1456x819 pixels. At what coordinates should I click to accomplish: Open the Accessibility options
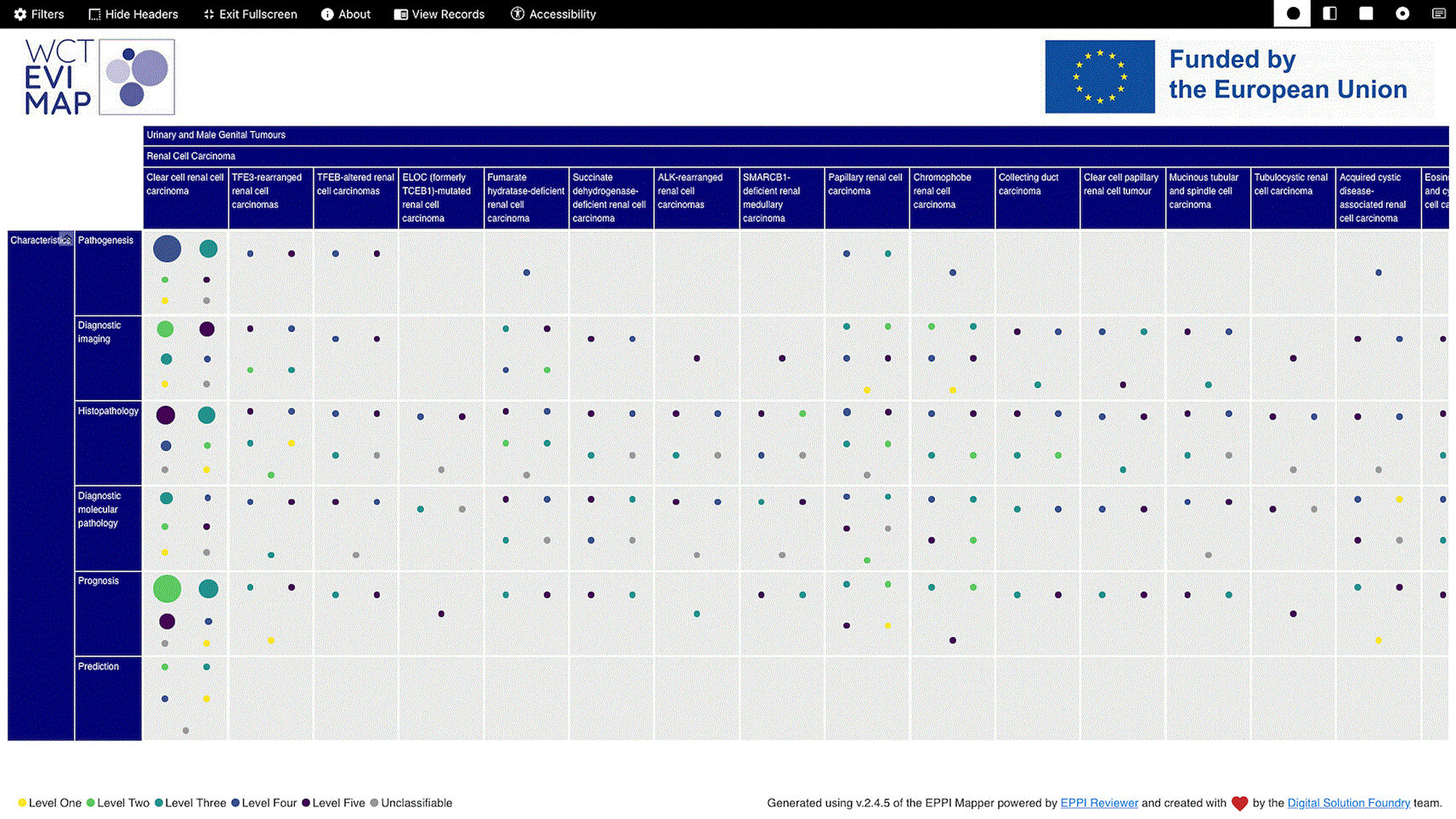pos(553,14)
